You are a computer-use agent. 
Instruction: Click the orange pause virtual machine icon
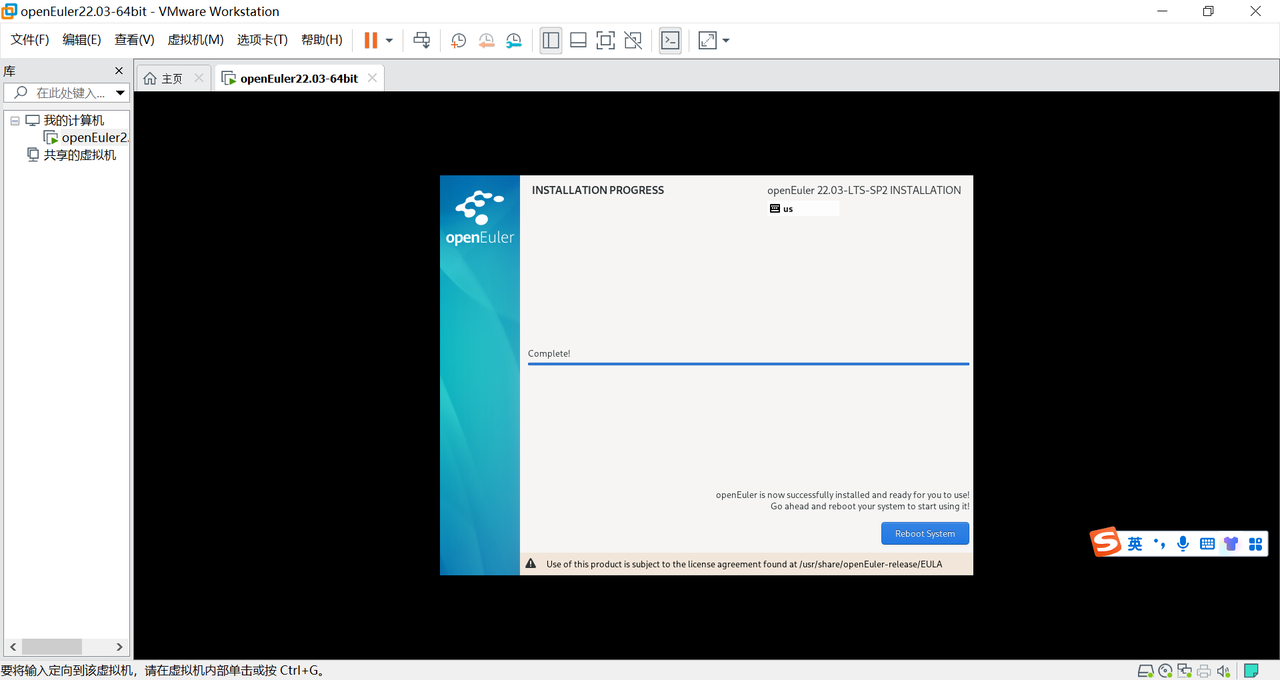point(371,40)
